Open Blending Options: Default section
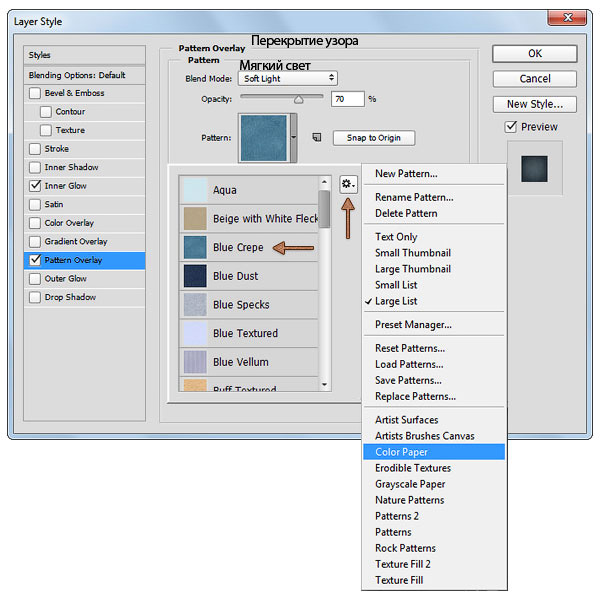Viewport: 600px width, 600px height. pyautogui.click(x=85, y=75)
